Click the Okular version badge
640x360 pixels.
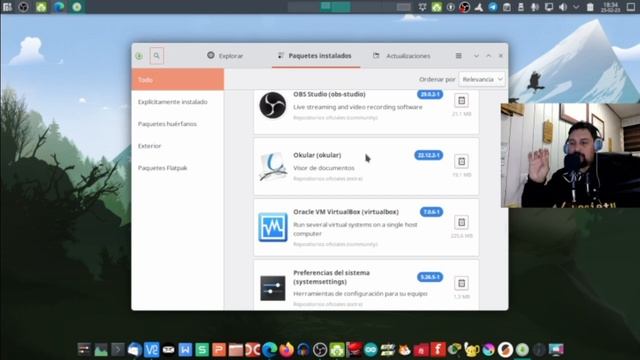pyautogui.click(x=429, y=155)
